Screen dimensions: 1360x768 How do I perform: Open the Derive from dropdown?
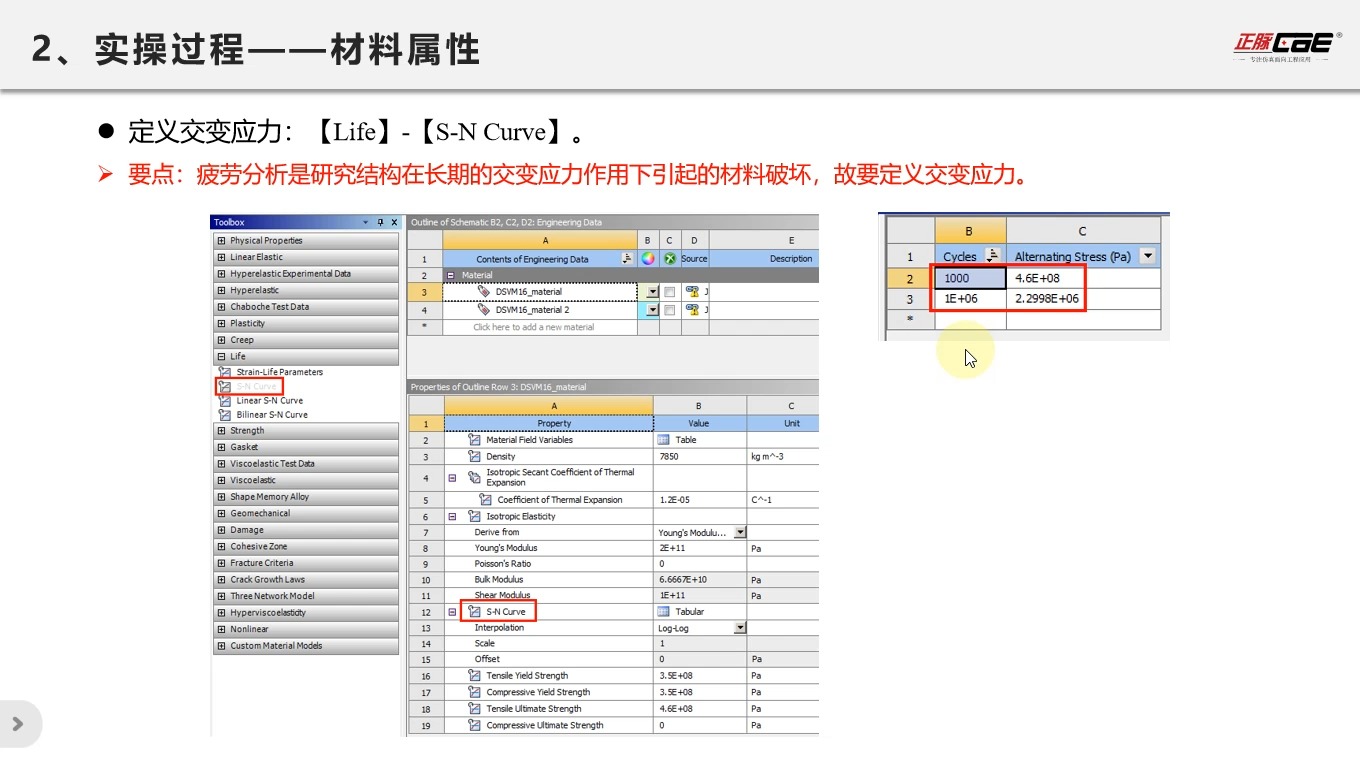[x=738, y=531]
